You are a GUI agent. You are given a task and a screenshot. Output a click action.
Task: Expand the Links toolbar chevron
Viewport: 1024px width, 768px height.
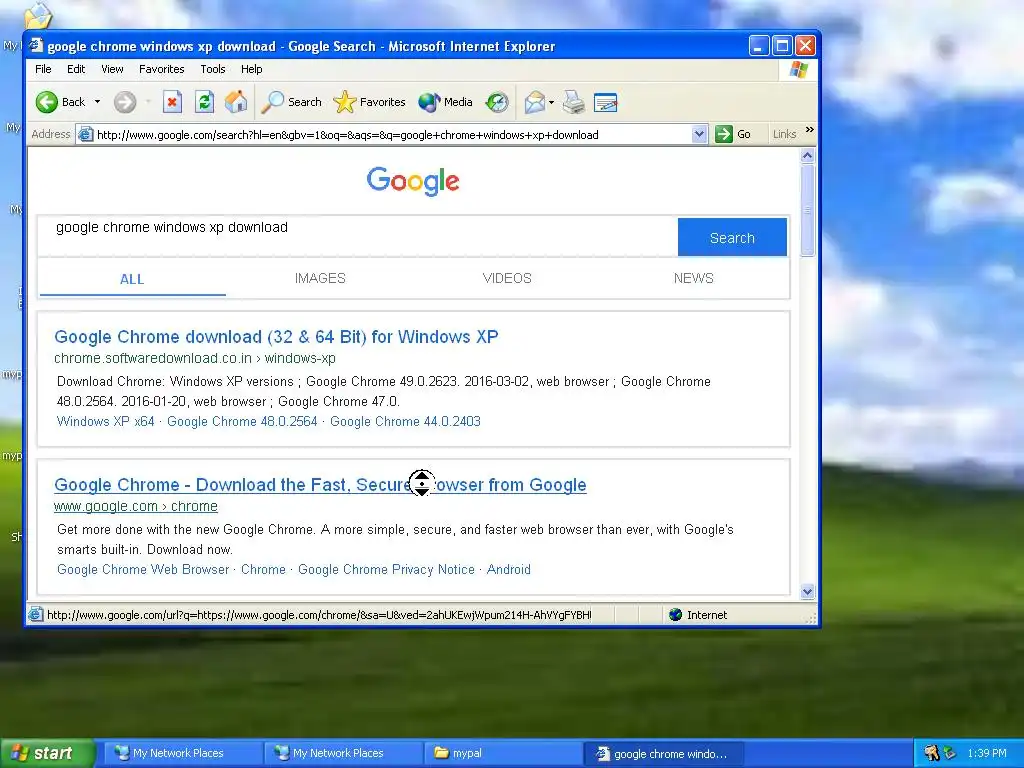[810, 130]
